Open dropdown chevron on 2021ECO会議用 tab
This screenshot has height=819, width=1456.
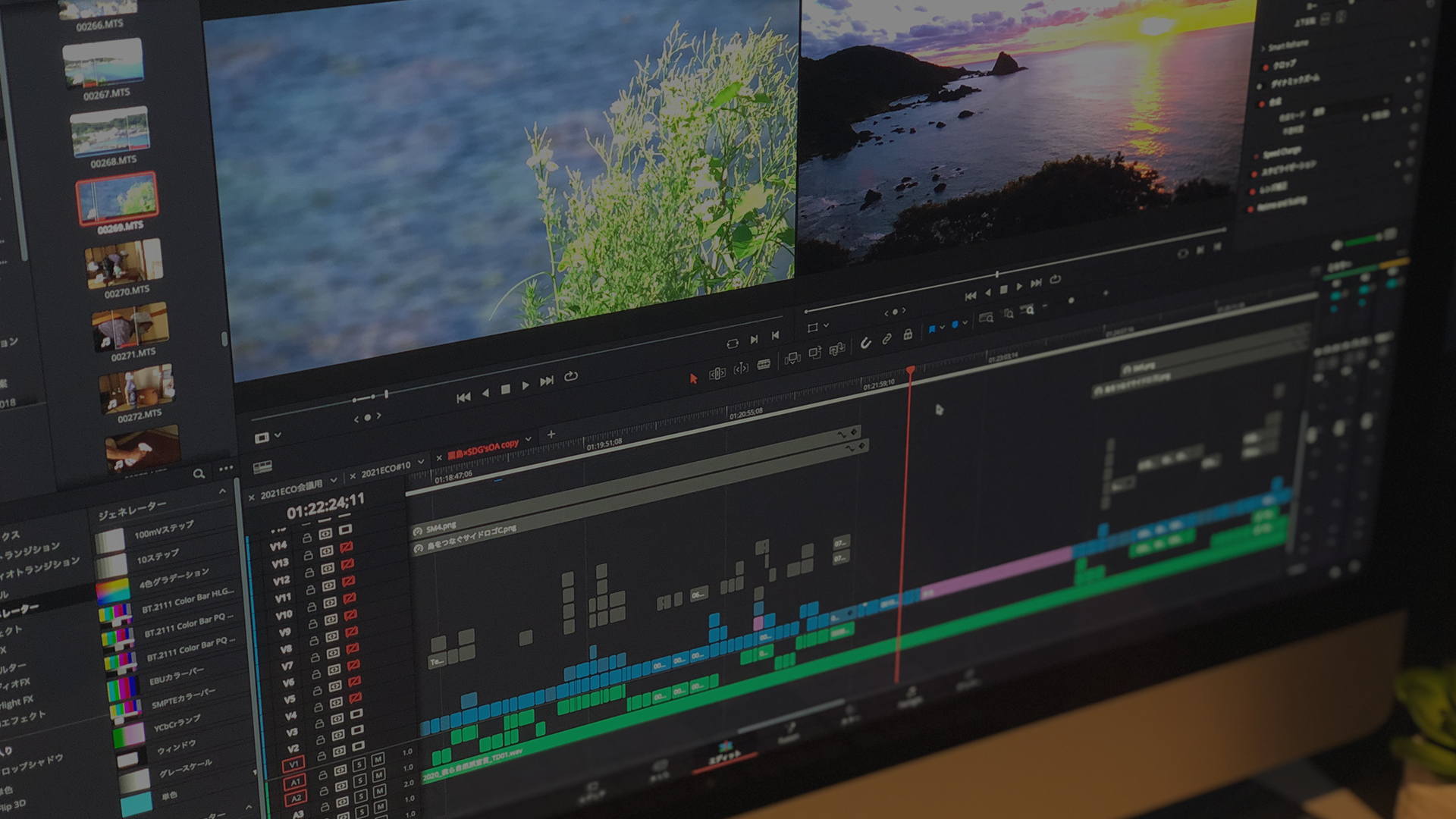[x=333, y=481]
